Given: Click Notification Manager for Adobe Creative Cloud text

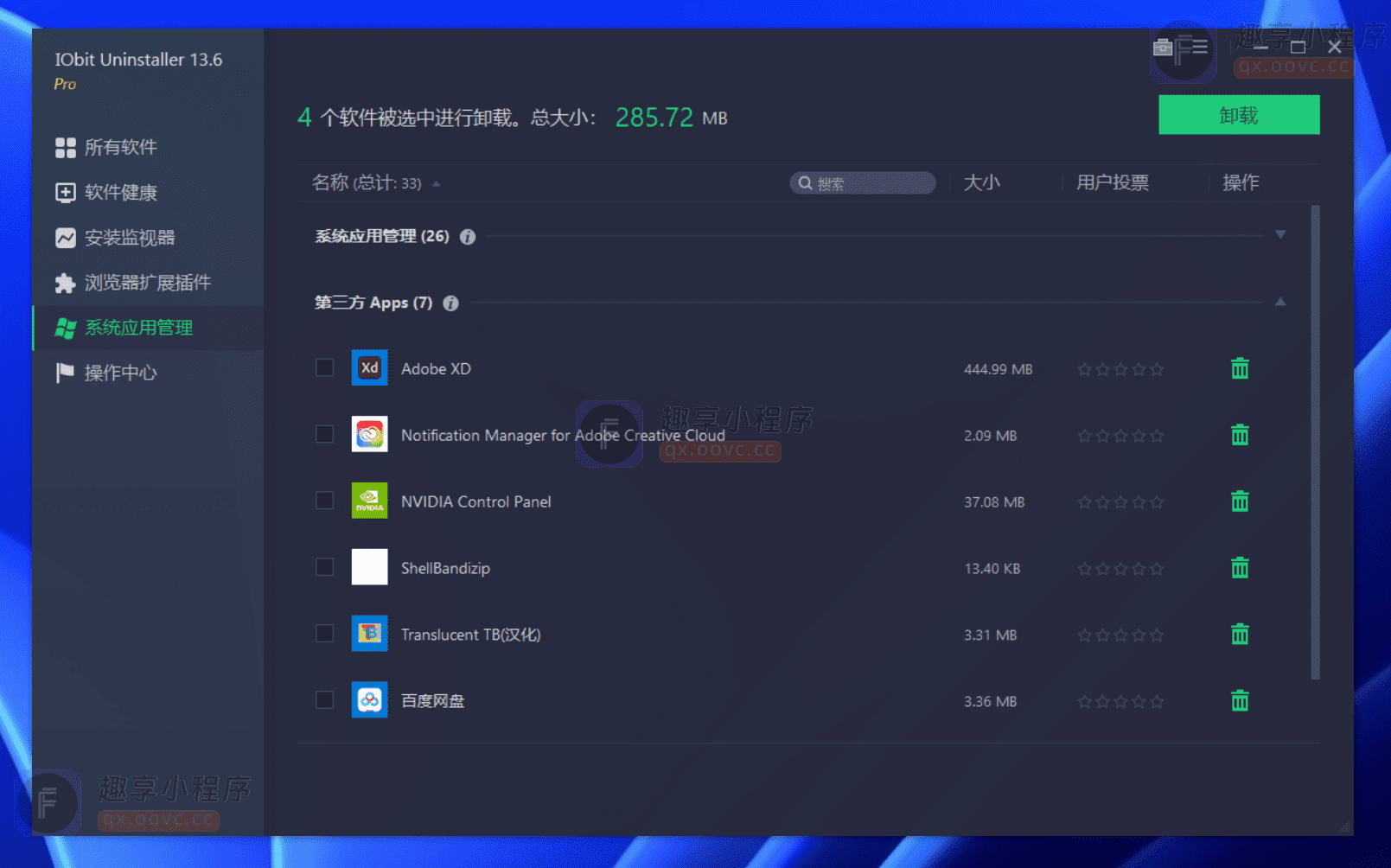Looking at the screenshot, I should [x=563, y=436].
